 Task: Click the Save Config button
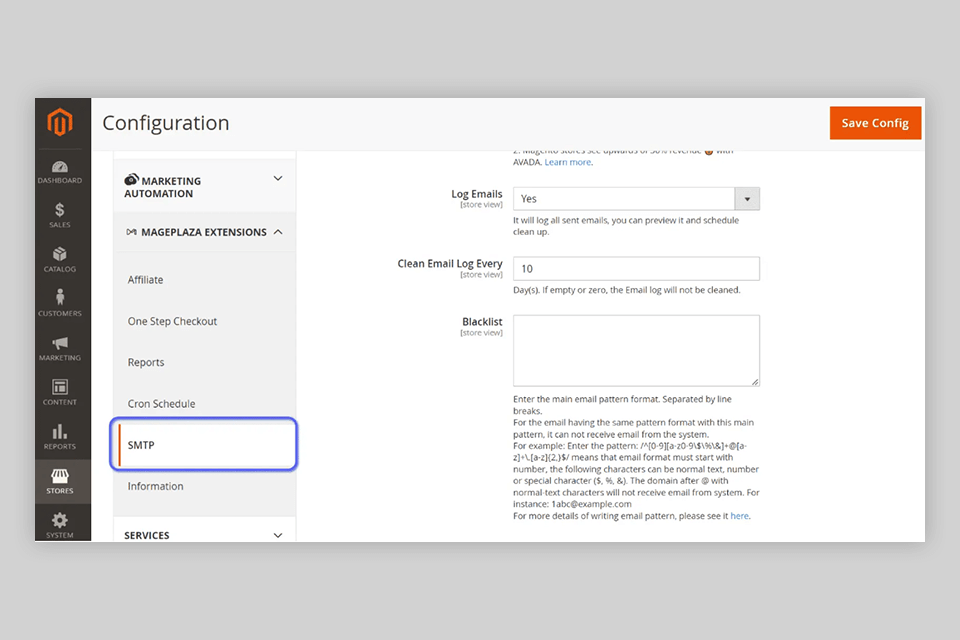(875, 123)
